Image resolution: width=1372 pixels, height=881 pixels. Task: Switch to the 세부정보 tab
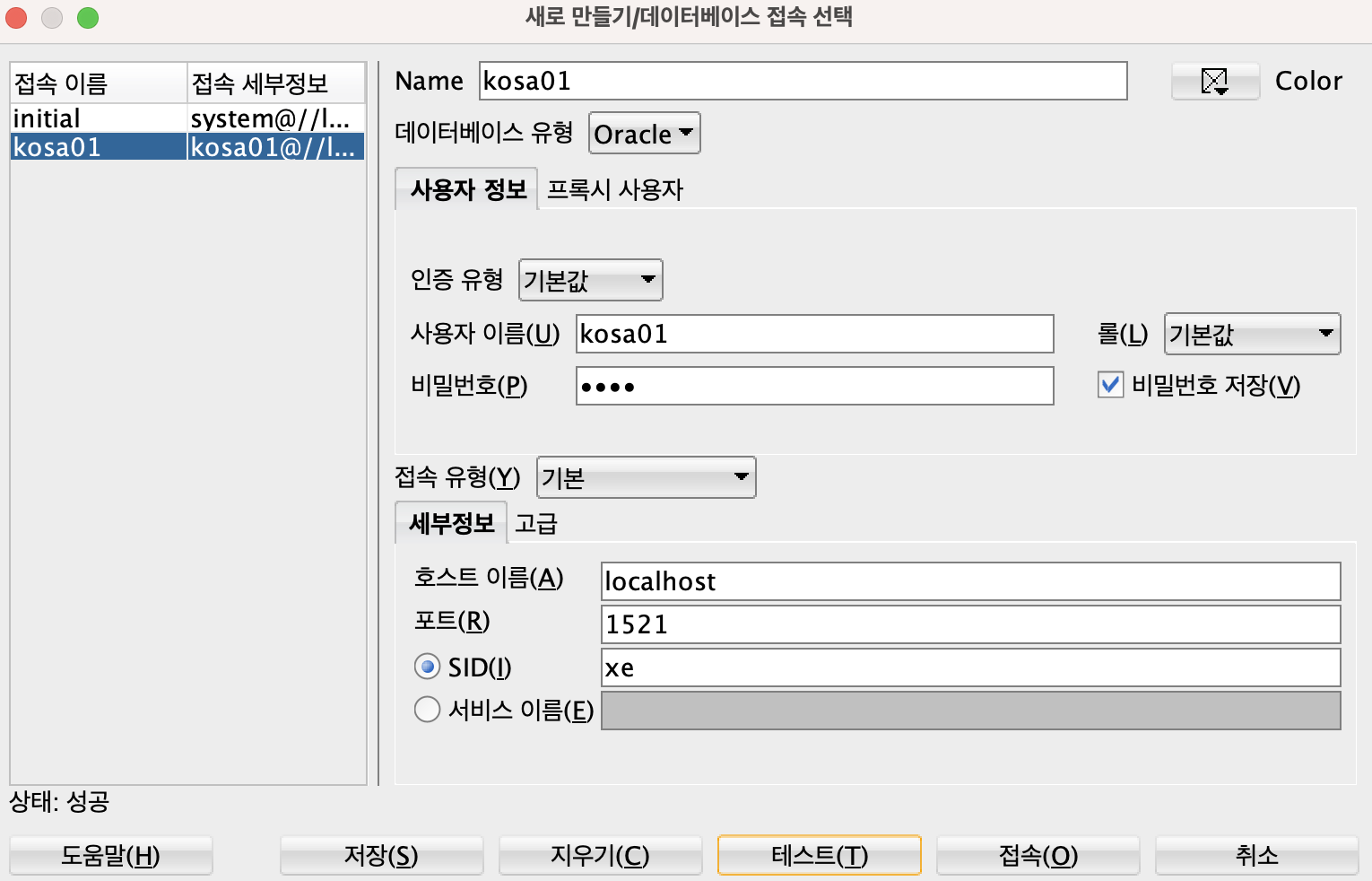pos(452,523)
